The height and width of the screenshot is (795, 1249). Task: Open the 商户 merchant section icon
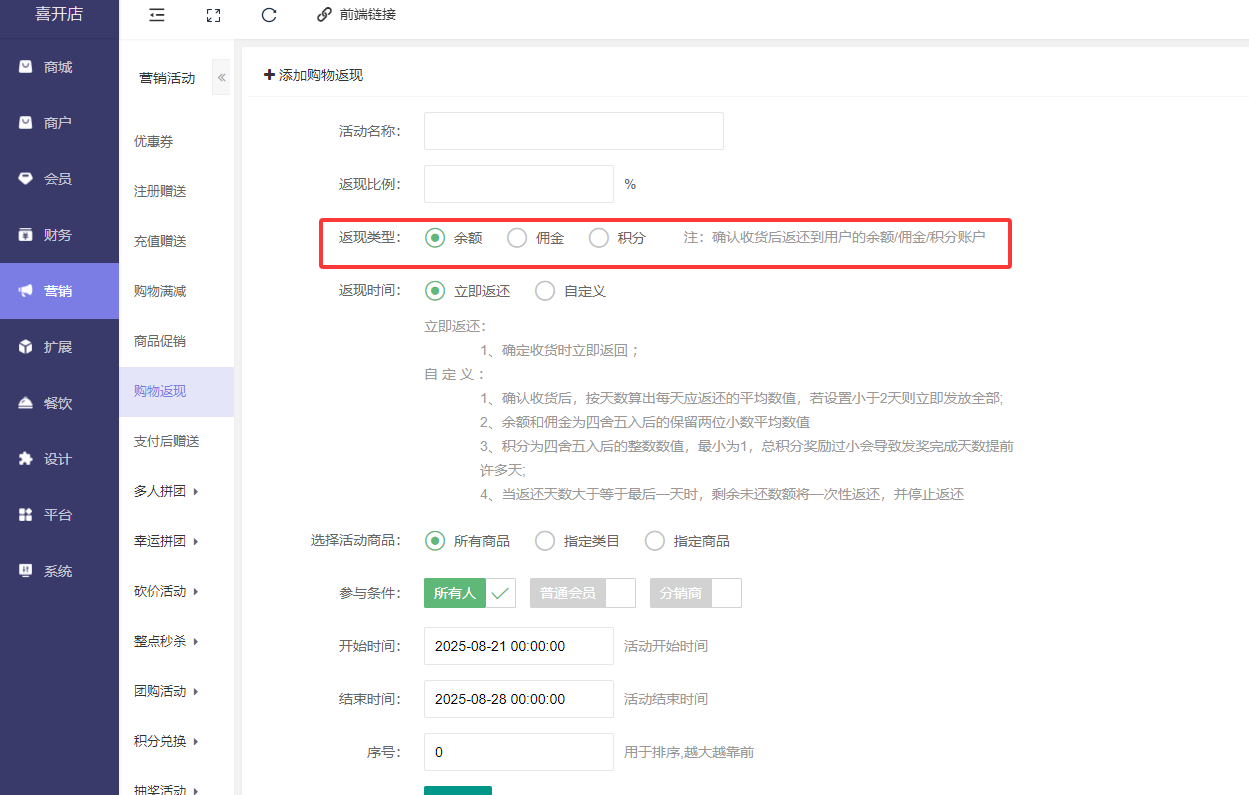pyautogui.click(x=26, y=123)
